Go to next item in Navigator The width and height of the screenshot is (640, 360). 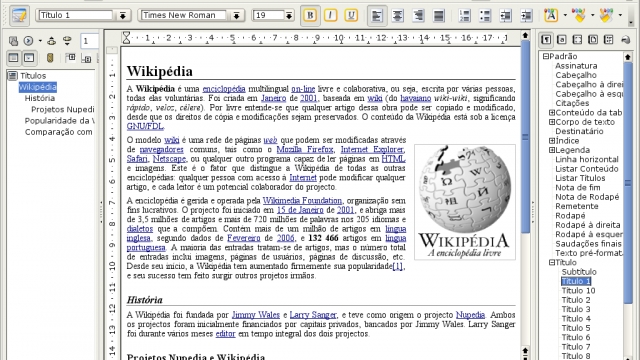[67, 41]
